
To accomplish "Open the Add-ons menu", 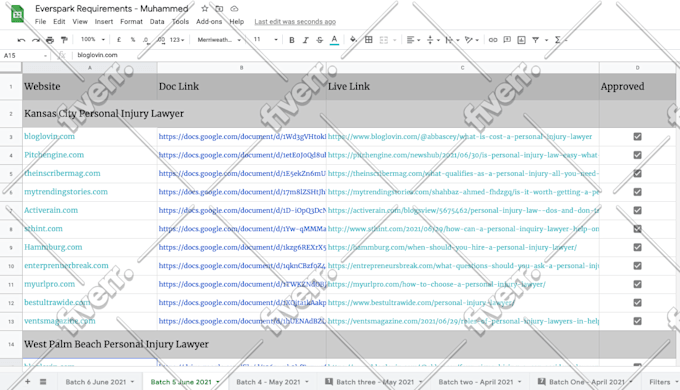I will pos(209,22).
